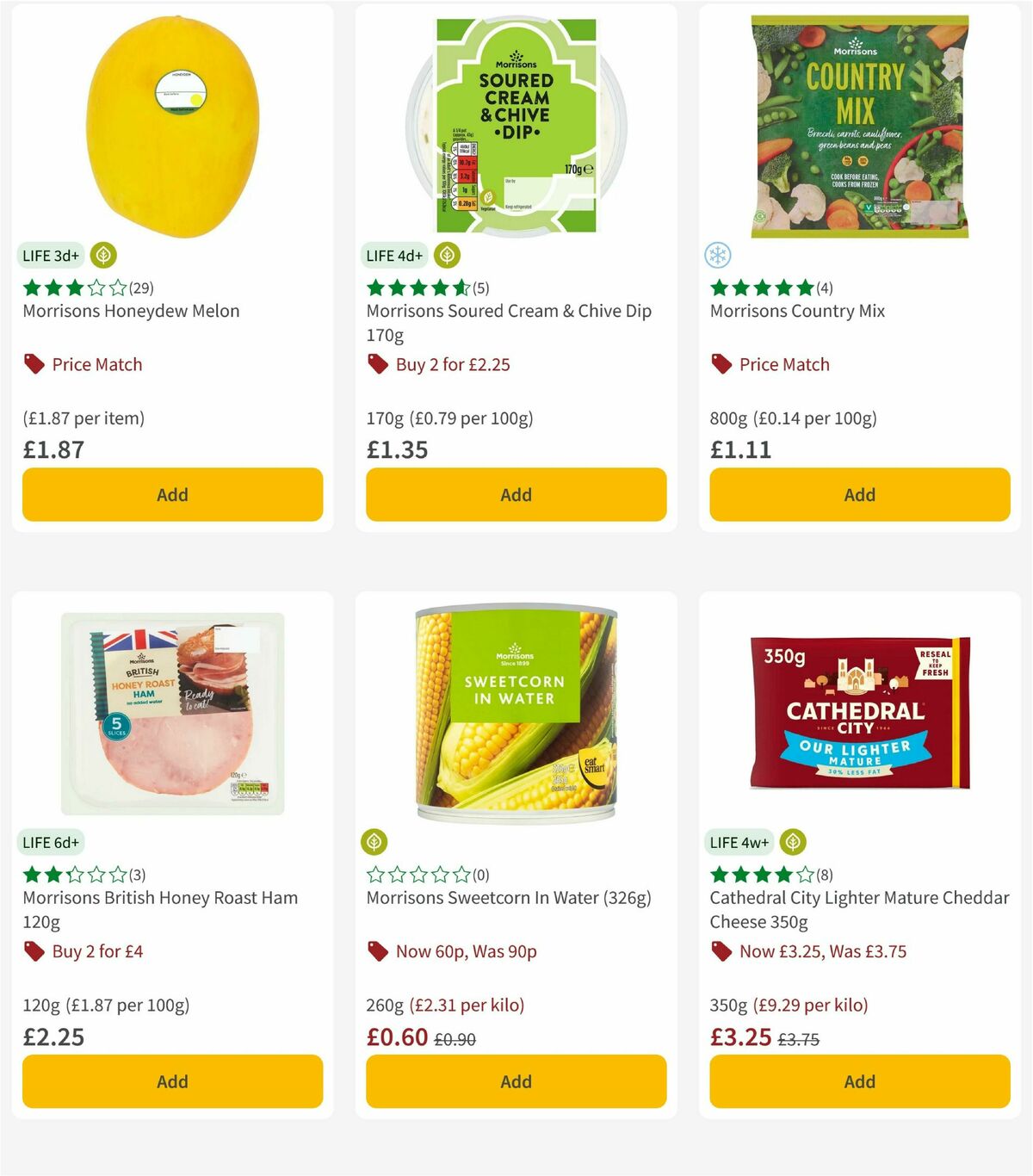The height and width of the screenshot is (1176, 1033).
Task: Add Morrisons Sweetcorn In Water to basket
Action: coord(516,1081)
